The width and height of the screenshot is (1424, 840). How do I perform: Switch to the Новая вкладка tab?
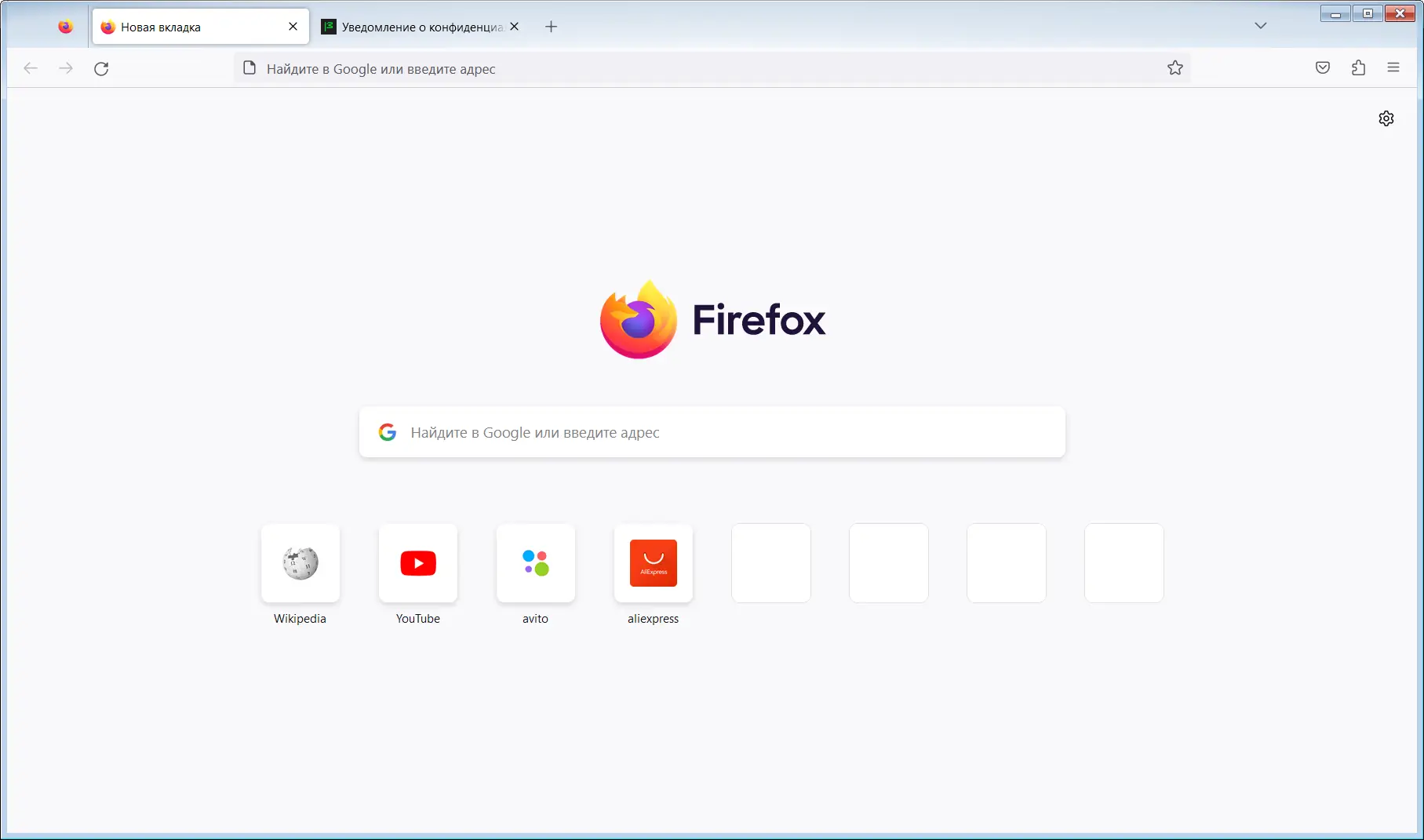point(201,27)
